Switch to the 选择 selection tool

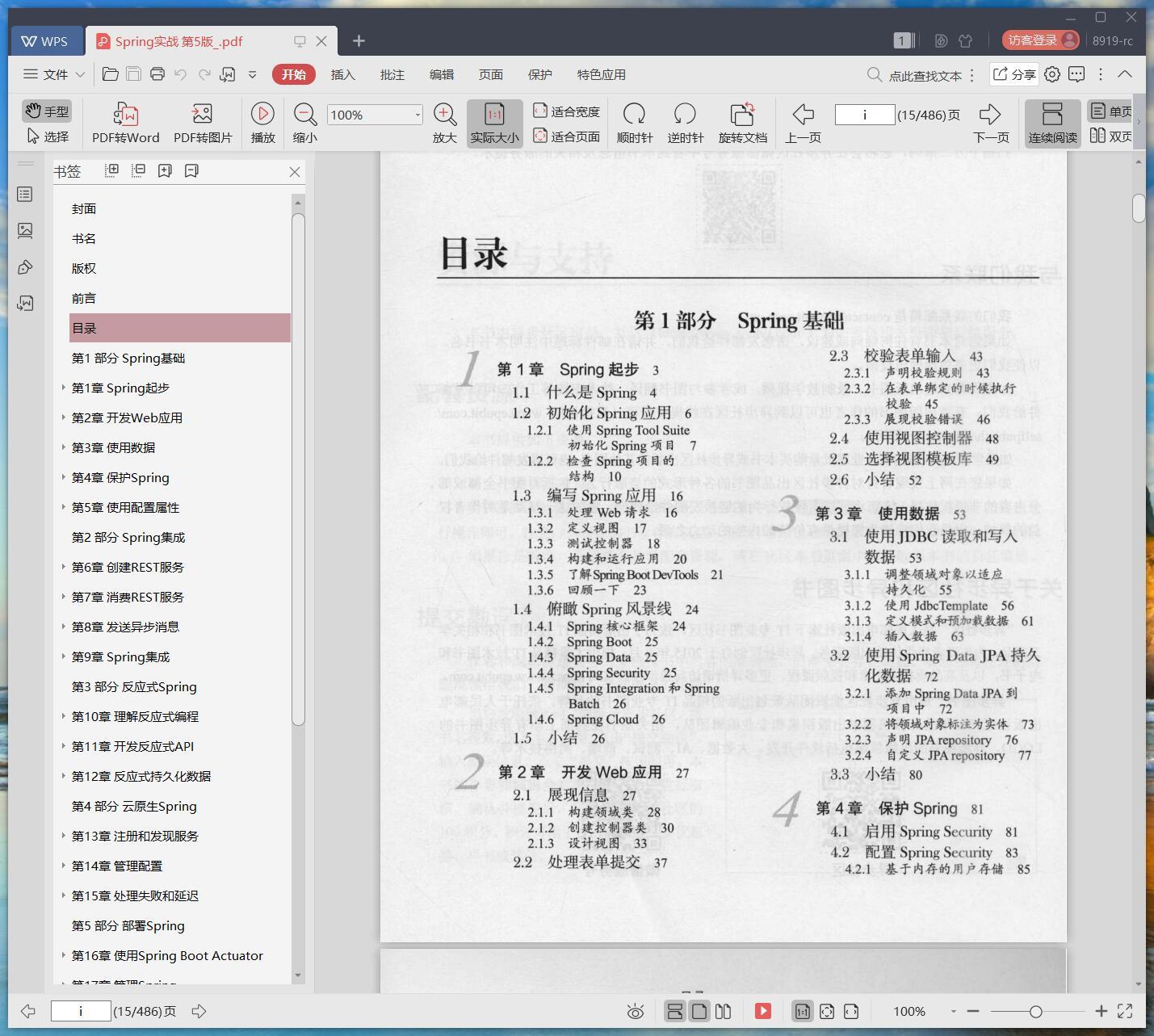[x=47, y=136]
